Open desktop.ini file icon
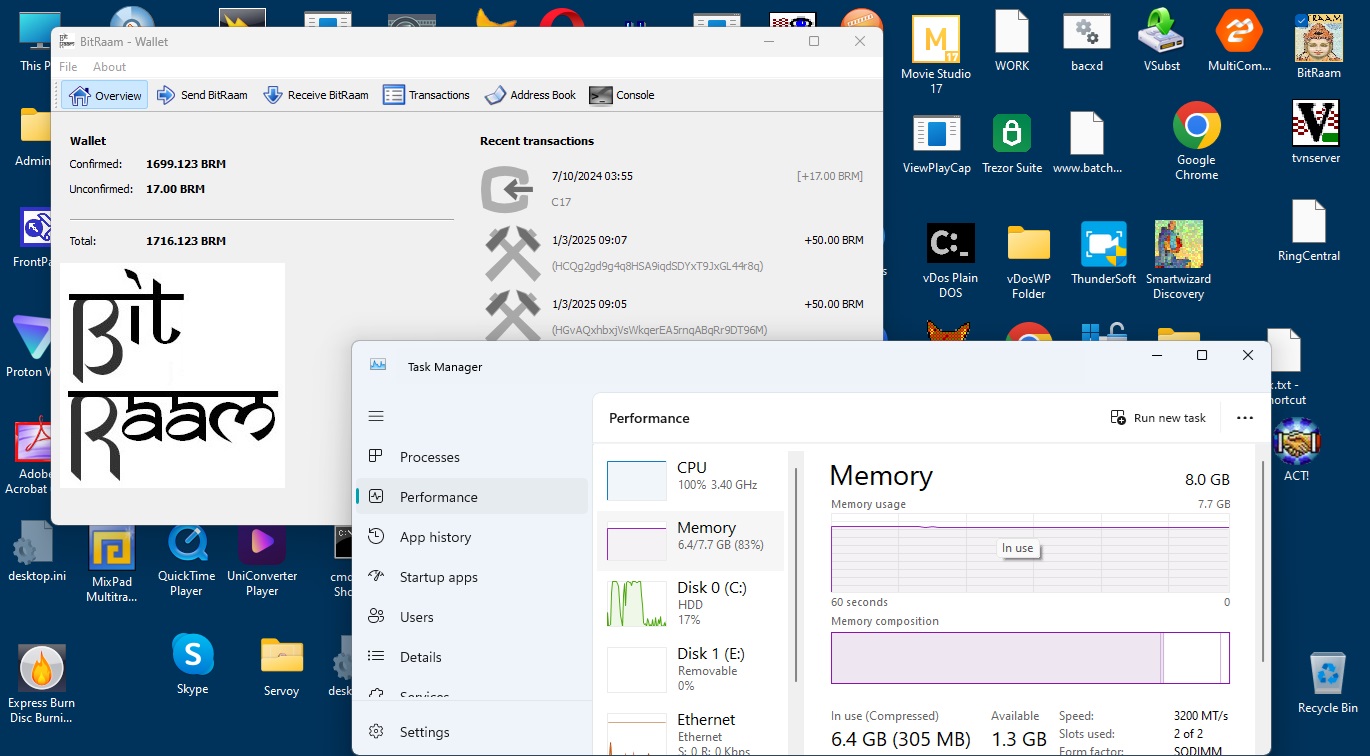This screenshot has height=756, width=1370. click(37, 552)
